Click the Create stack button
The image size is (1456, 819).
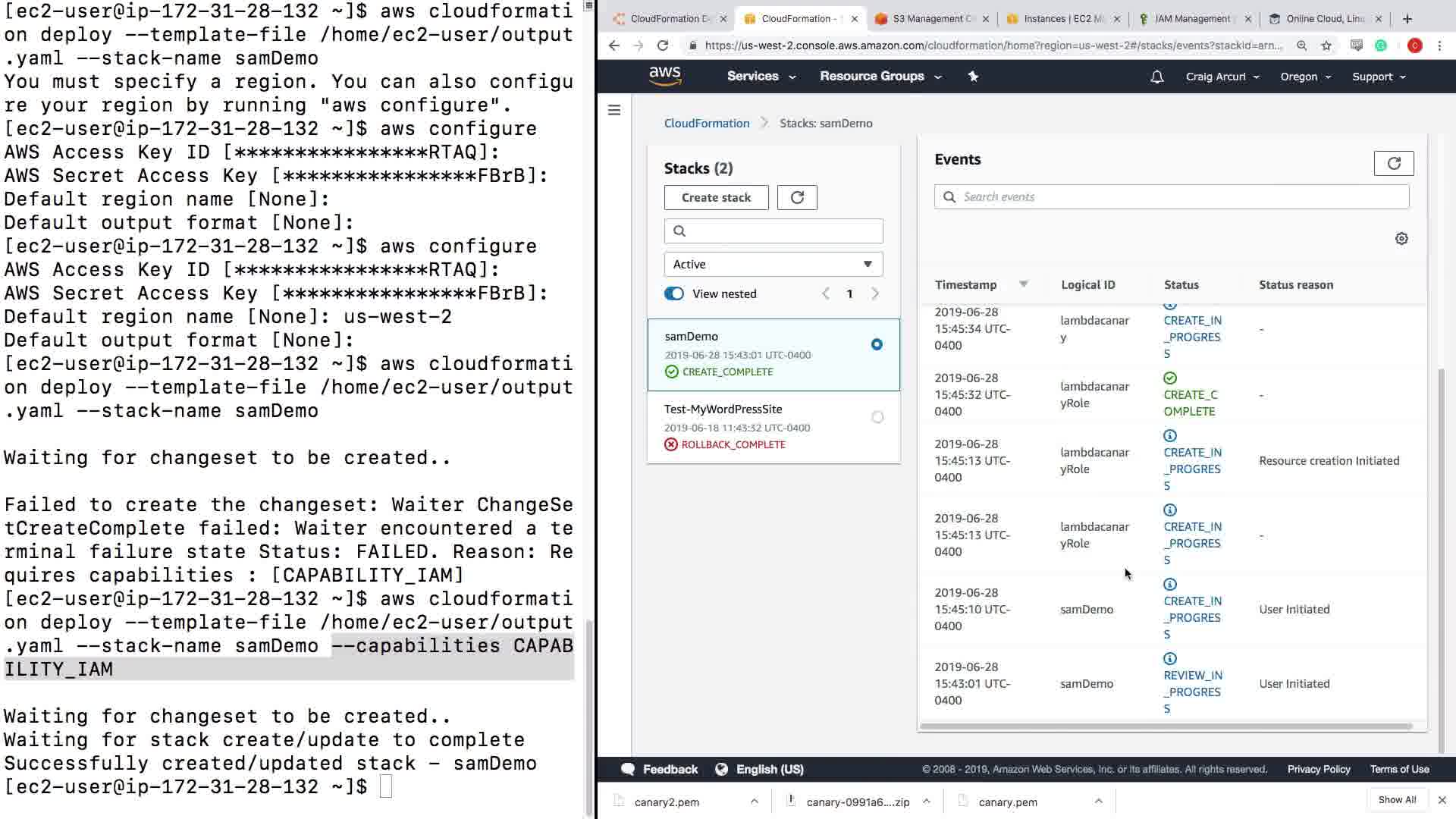coord(715,198)
